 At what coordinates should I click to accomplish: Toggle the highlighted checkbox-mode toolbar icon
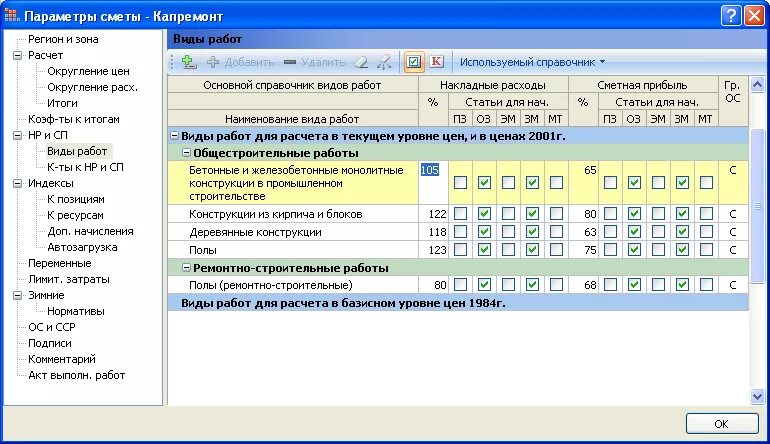(414, 62)
